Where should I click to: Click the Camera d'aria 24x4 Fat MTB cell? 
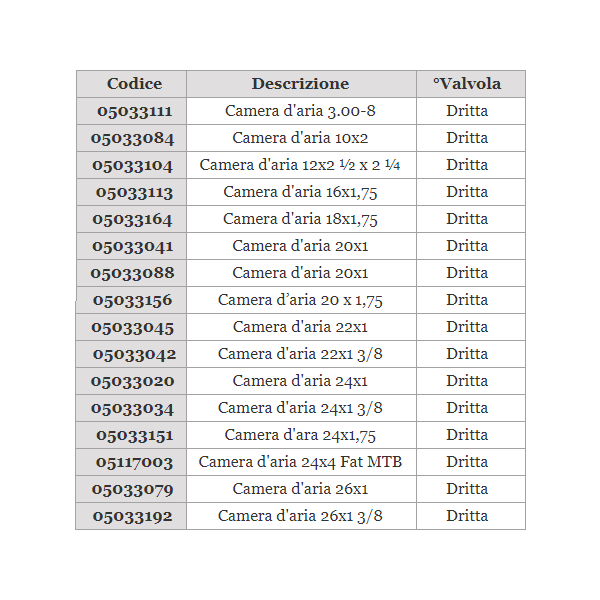[300, 462]
